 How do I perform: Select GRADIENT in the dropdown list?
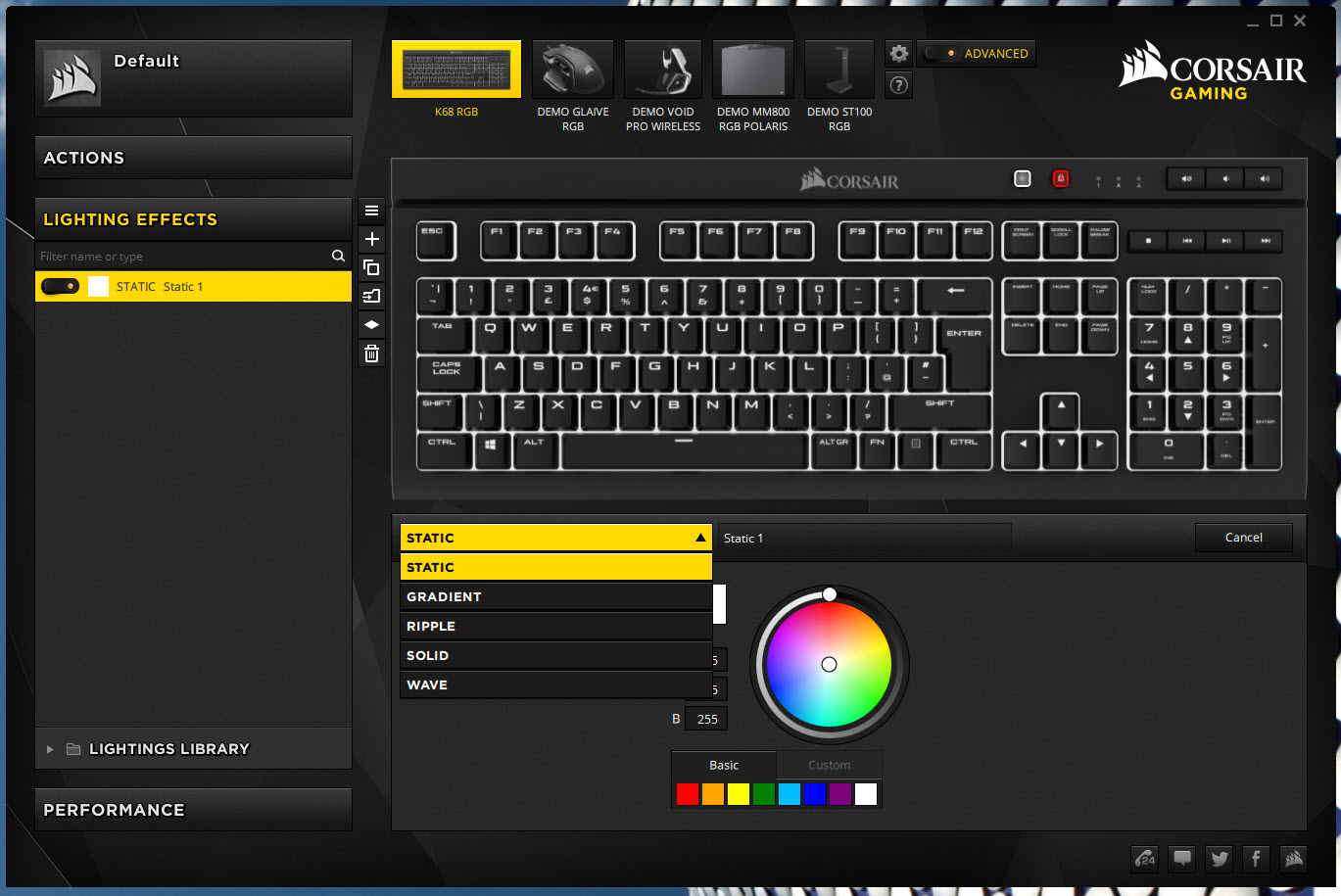555,596
